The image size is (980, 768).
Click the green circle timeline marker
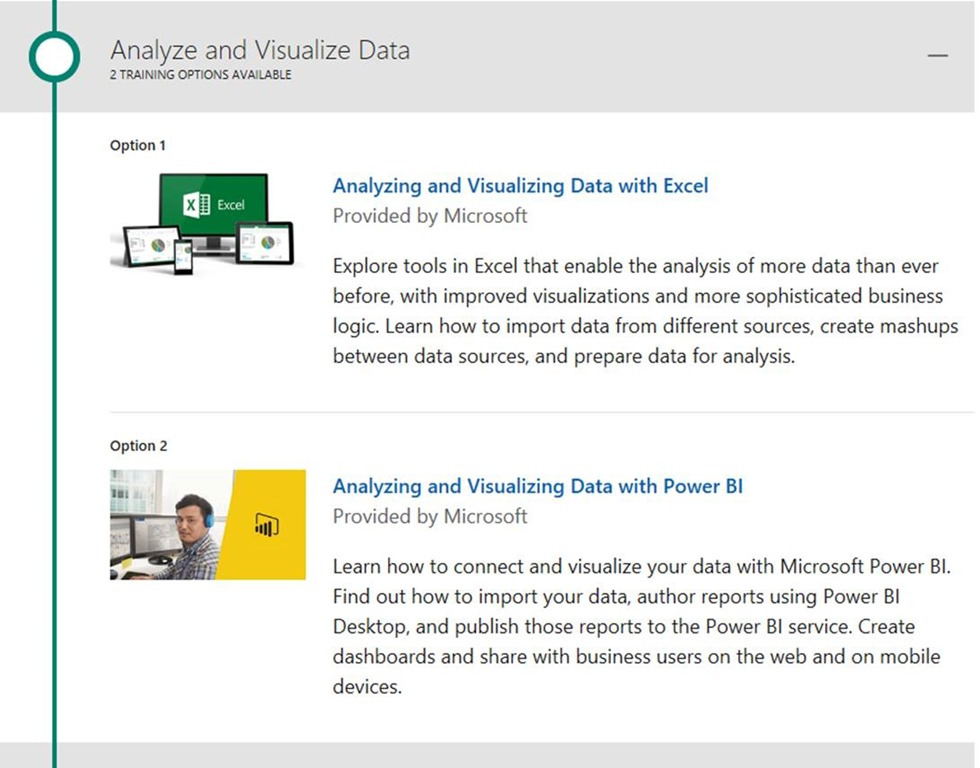coord(54,56)
